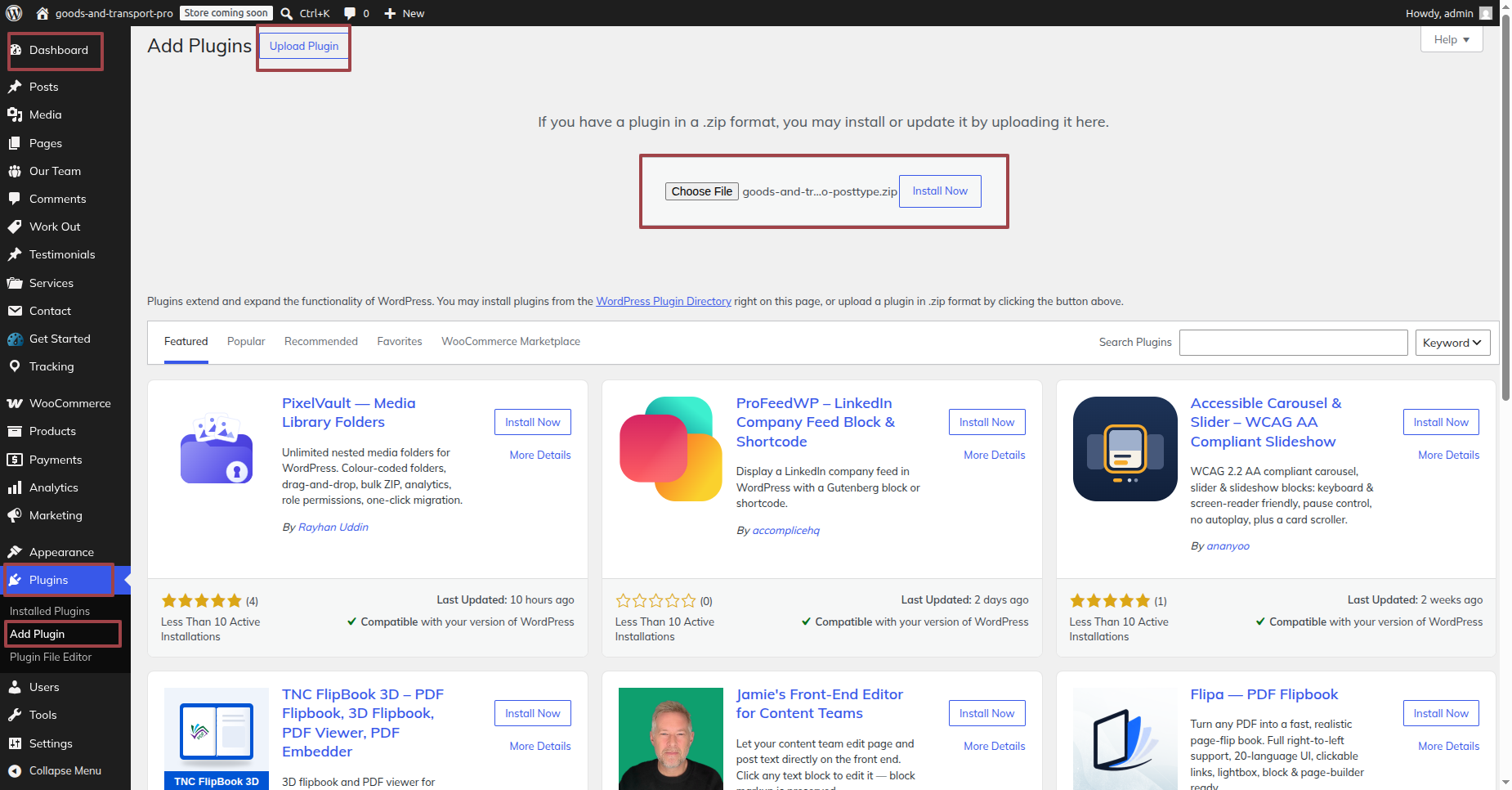1512x790 pixels.
Task: Click the WooCommerce logo icon
Action: click(15, 403)
